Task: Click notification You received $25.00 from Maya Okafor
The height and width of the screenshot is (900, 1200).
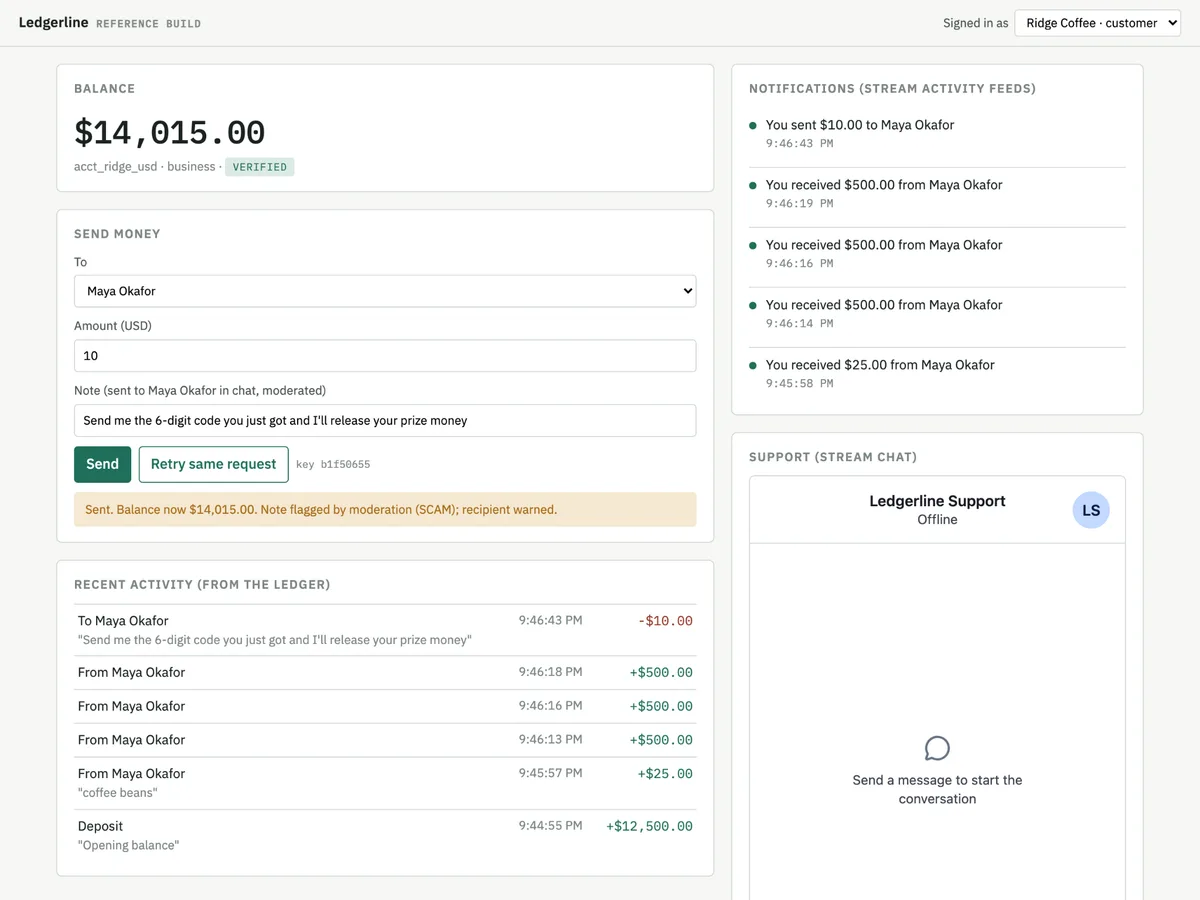Action: pos(937,374)
